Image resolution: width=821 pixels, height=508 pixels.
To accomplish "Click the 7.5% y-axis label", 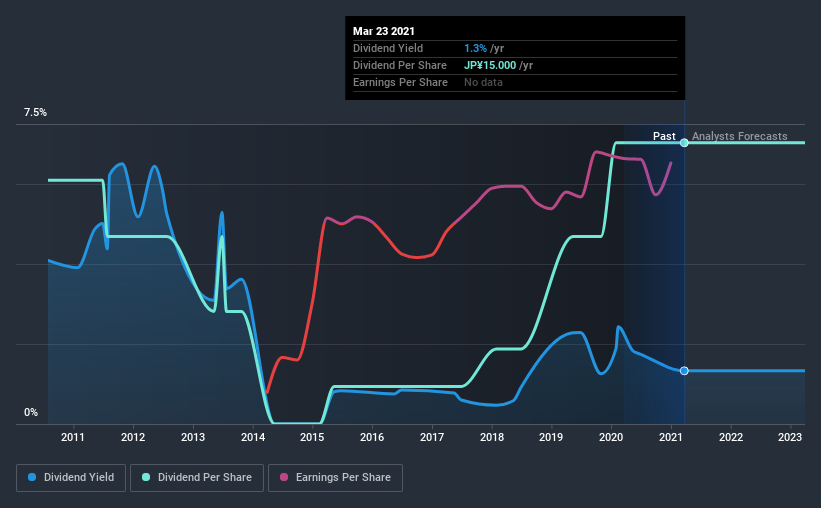I will coord(36,113).
